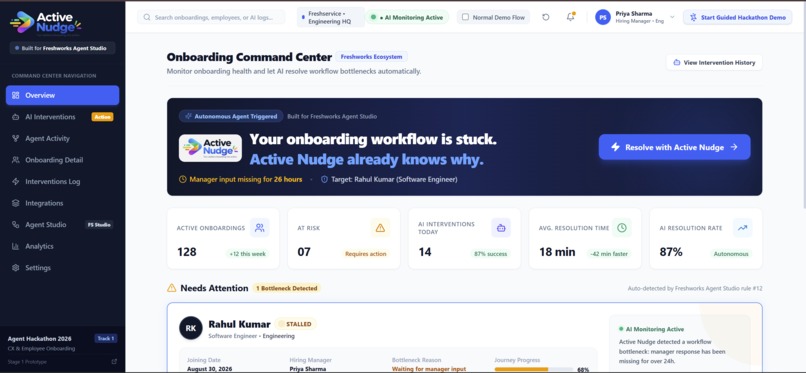
Task: Click the Freshworks Ecosystem tag
Action: coord(372,57)
